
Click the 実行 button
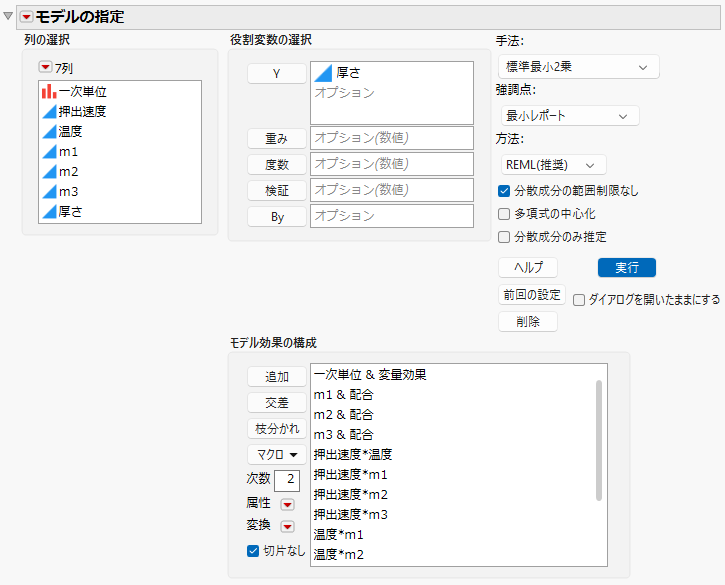coord(627,267)
